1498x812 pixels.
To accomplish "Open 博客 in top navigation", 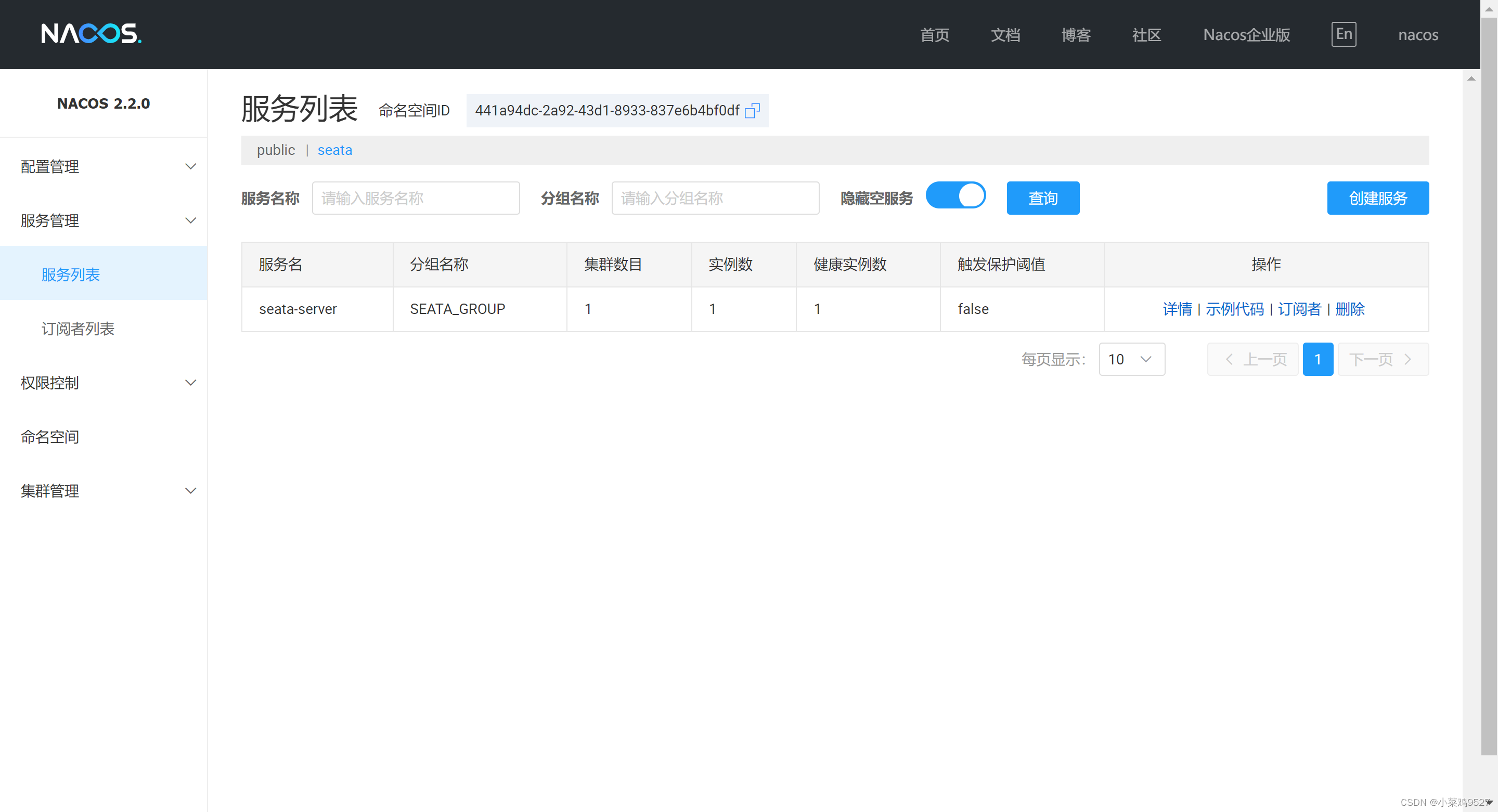I will [1076, 35].
